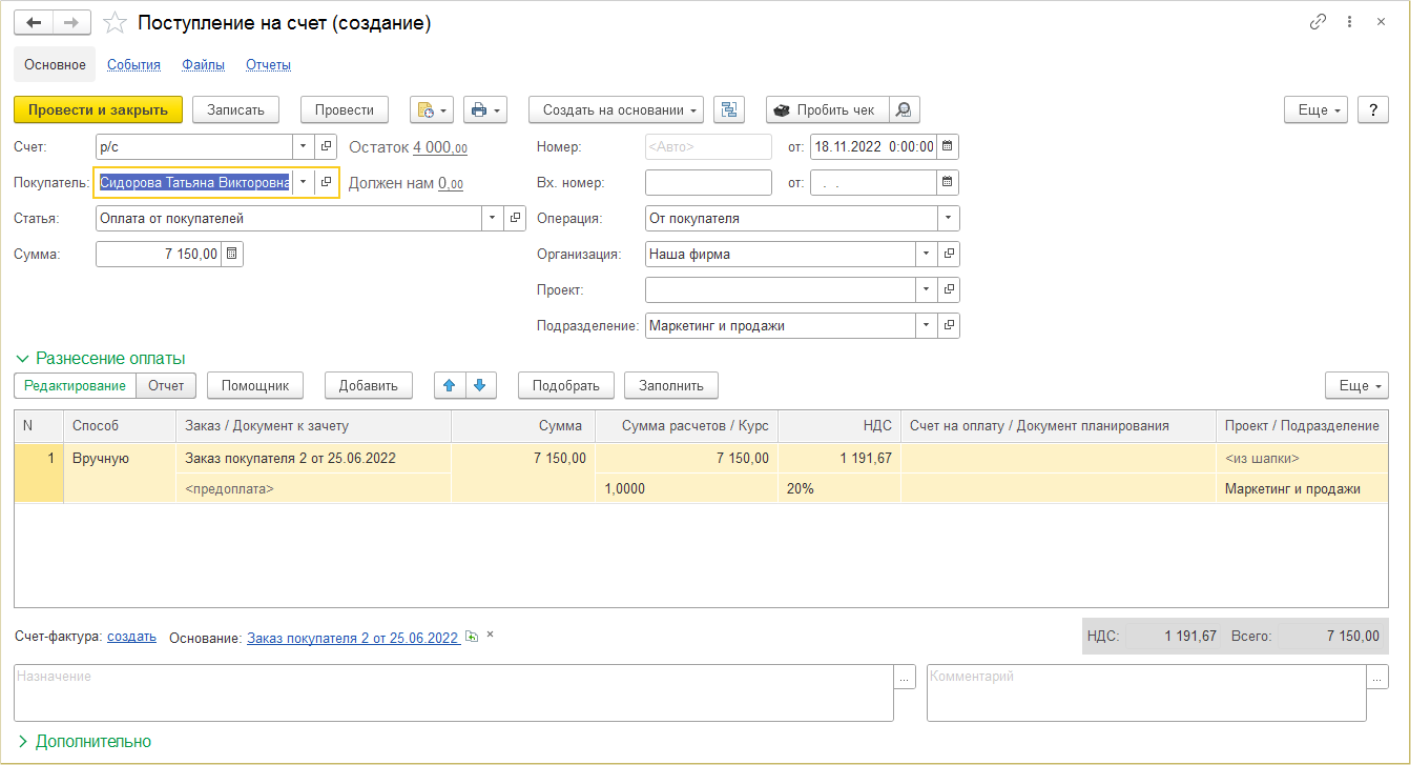Screen dimensions: 1411x765
Task: Open the payment table Еще menu
Action: coord(1357,385)
